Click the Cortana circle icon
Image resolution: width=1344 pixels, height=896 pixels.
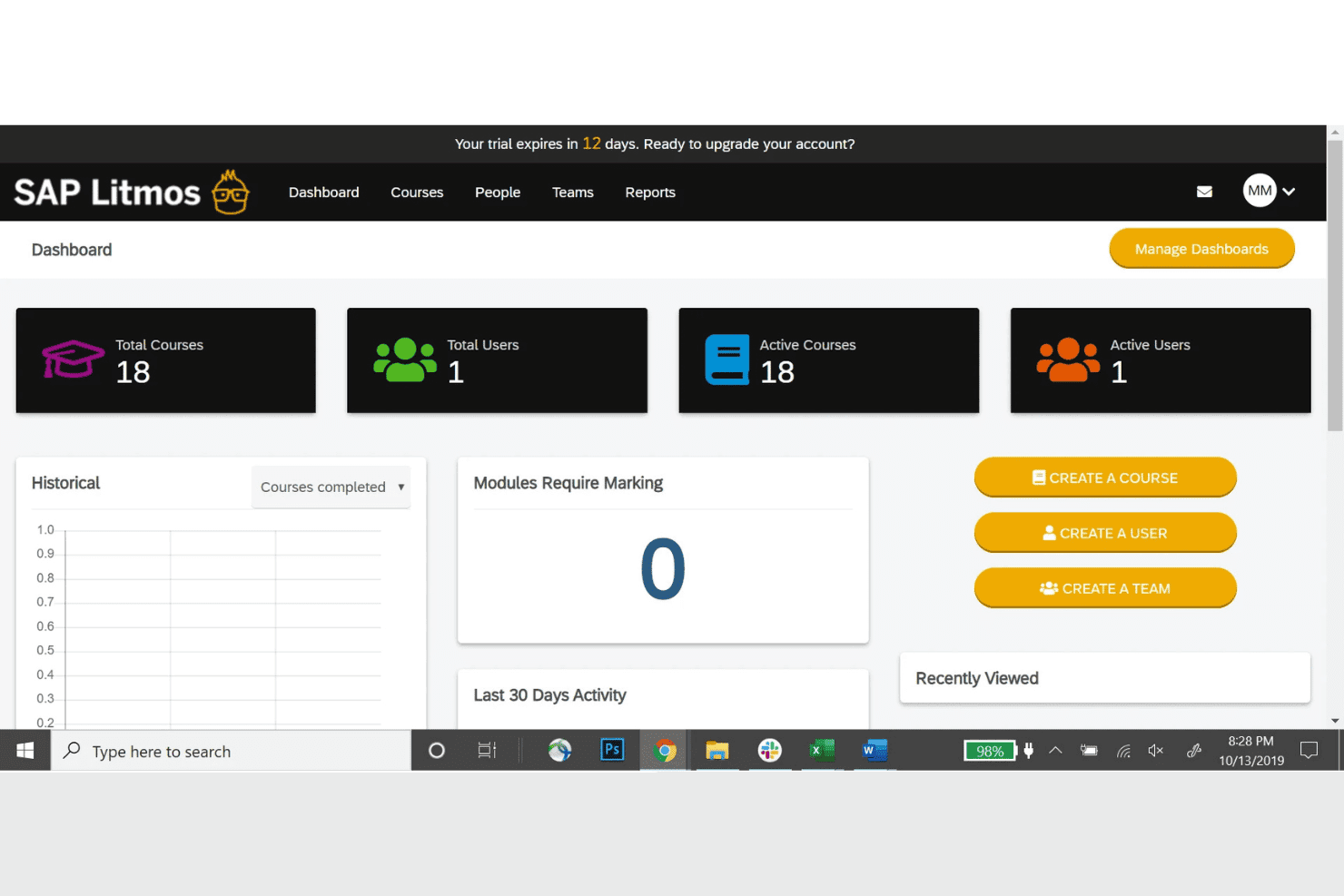(x=437, y=751)
